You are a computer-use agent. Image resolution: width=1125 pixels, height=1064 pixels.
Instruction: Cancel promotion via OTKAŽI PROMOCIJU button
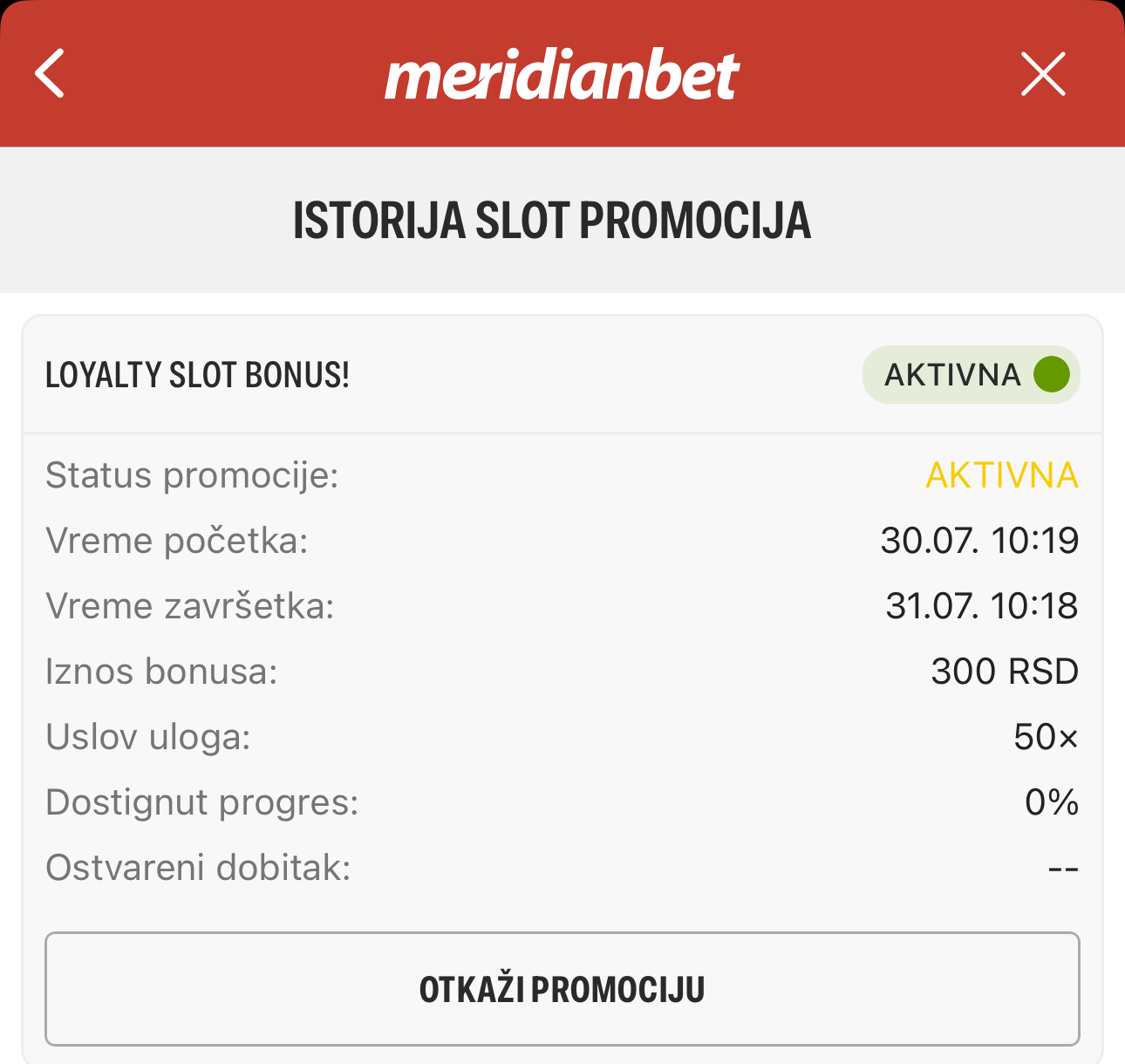(x=562, y=989)
